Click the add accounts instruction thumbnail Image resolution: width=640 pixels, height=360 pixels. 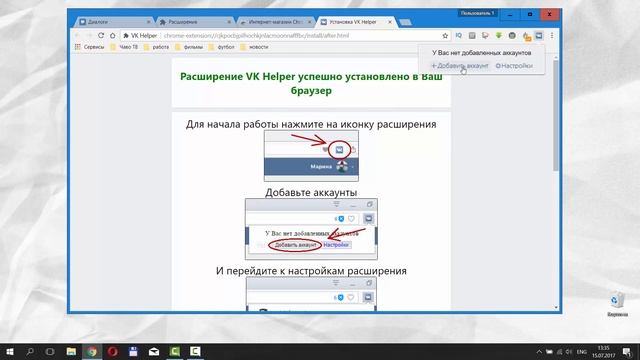point(311,229)
